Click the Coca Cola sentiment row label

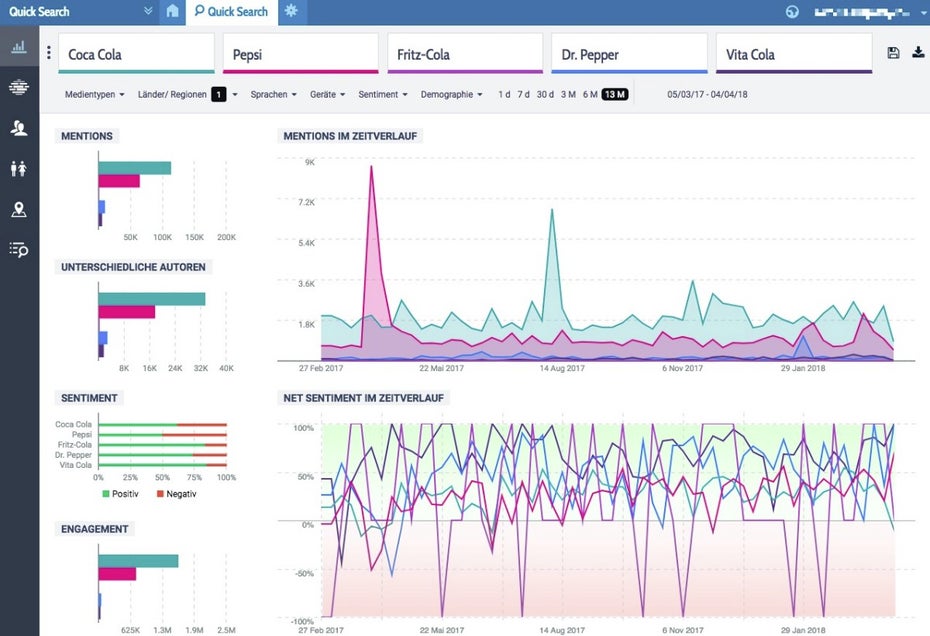(74, 424)
